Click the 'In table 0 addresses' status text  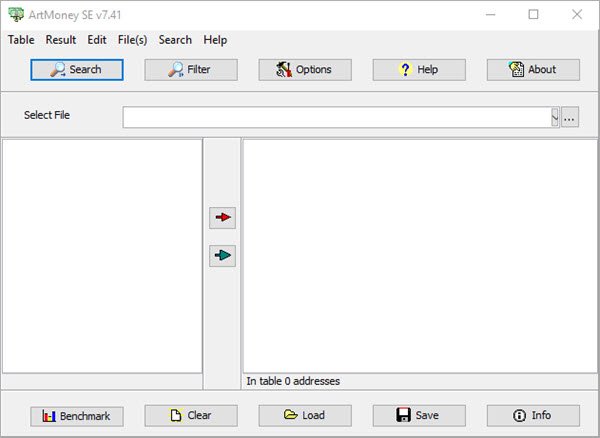pyautogui.click(x=293, y=381)
